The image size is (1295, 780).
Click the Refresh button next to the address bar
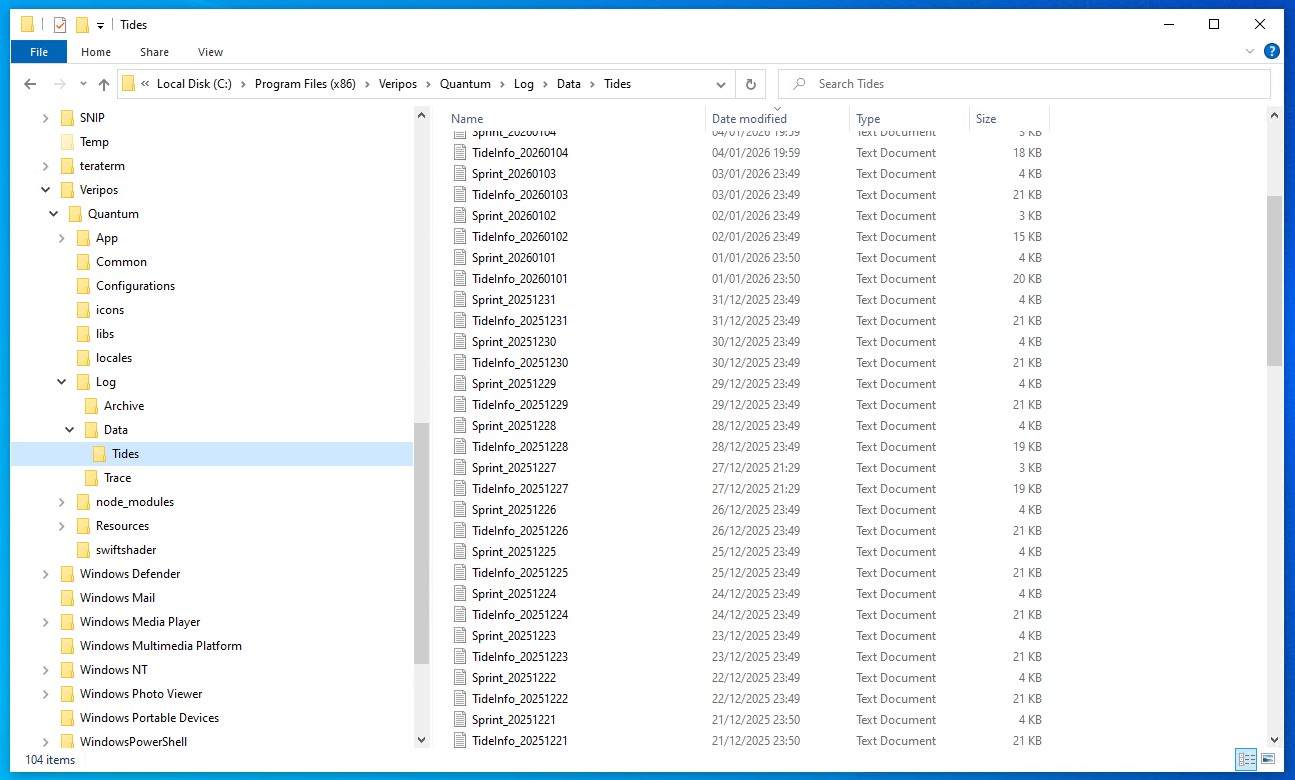click(750, 84)
